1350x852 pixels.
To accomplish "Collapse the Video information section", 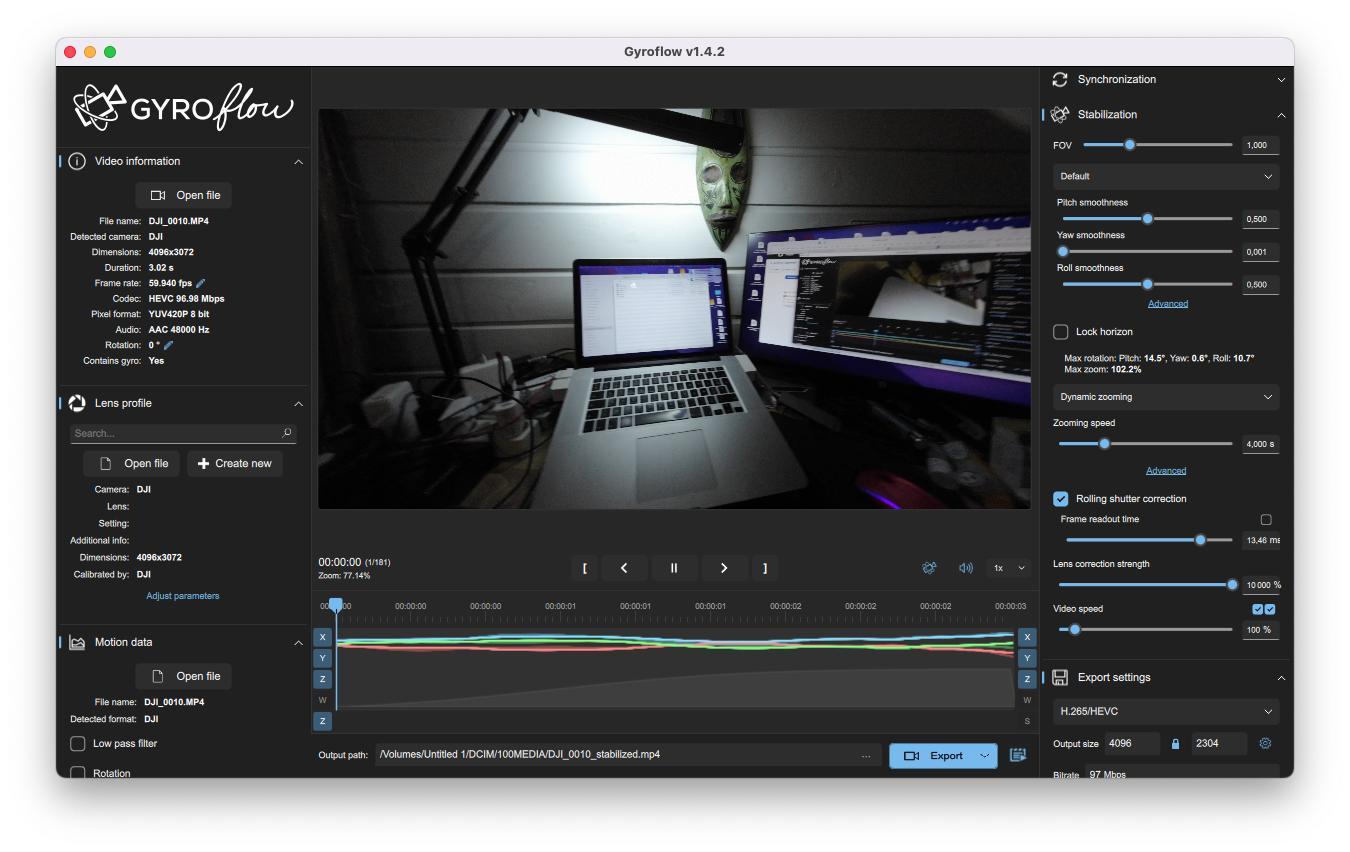I will 298,161.
